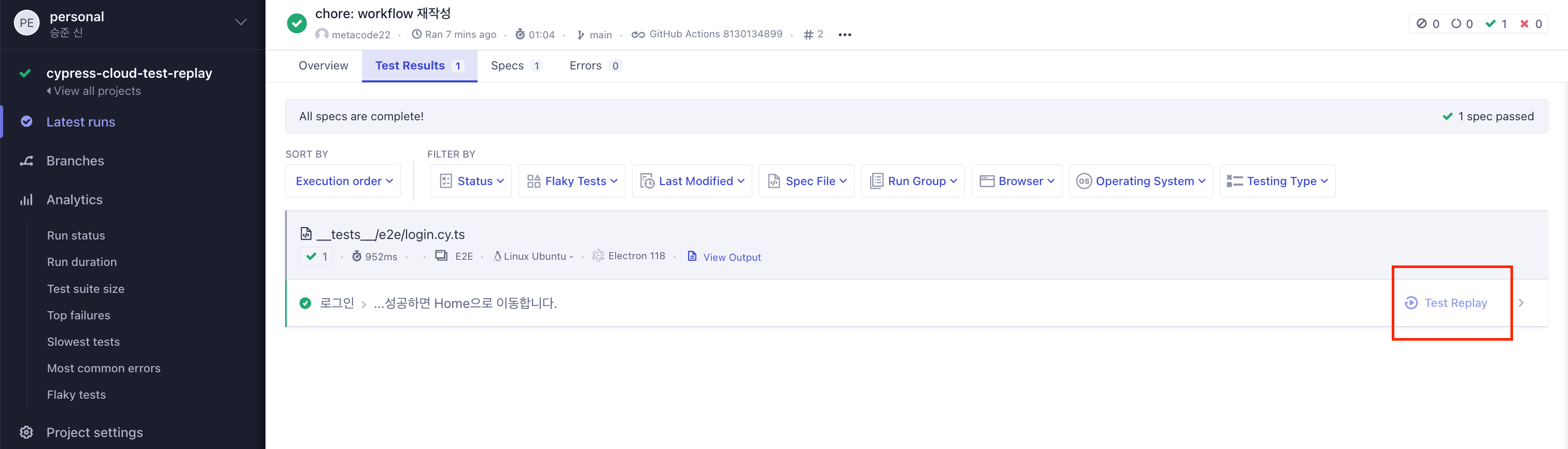1568x449 pixels.
Task: Click the green check next to cypress-cloud-test-replay
Action: (25, 74)
